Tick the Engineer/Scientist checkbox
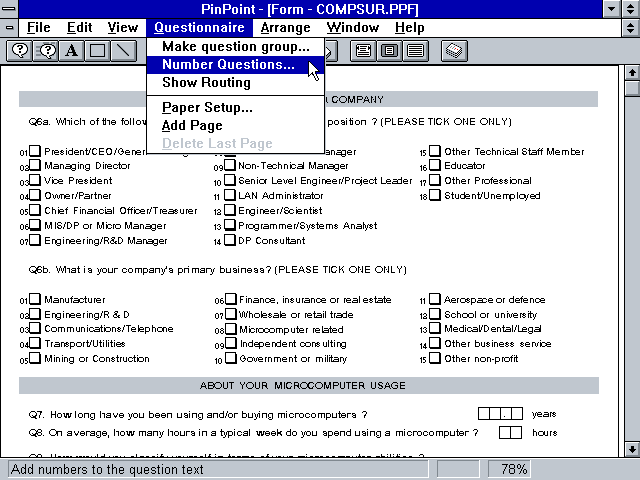 230,210
